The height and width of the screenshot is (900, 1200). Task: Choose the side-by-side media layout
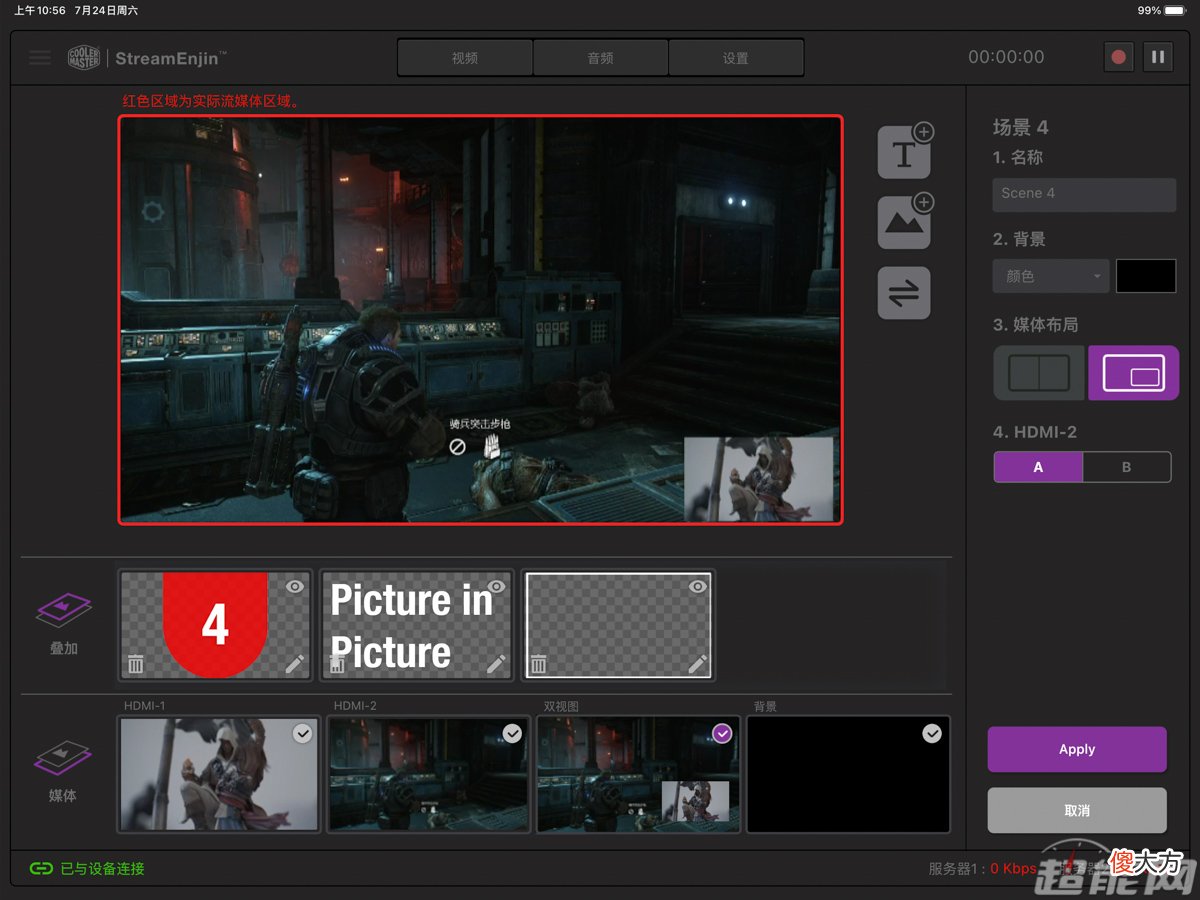click(1039, 373)
